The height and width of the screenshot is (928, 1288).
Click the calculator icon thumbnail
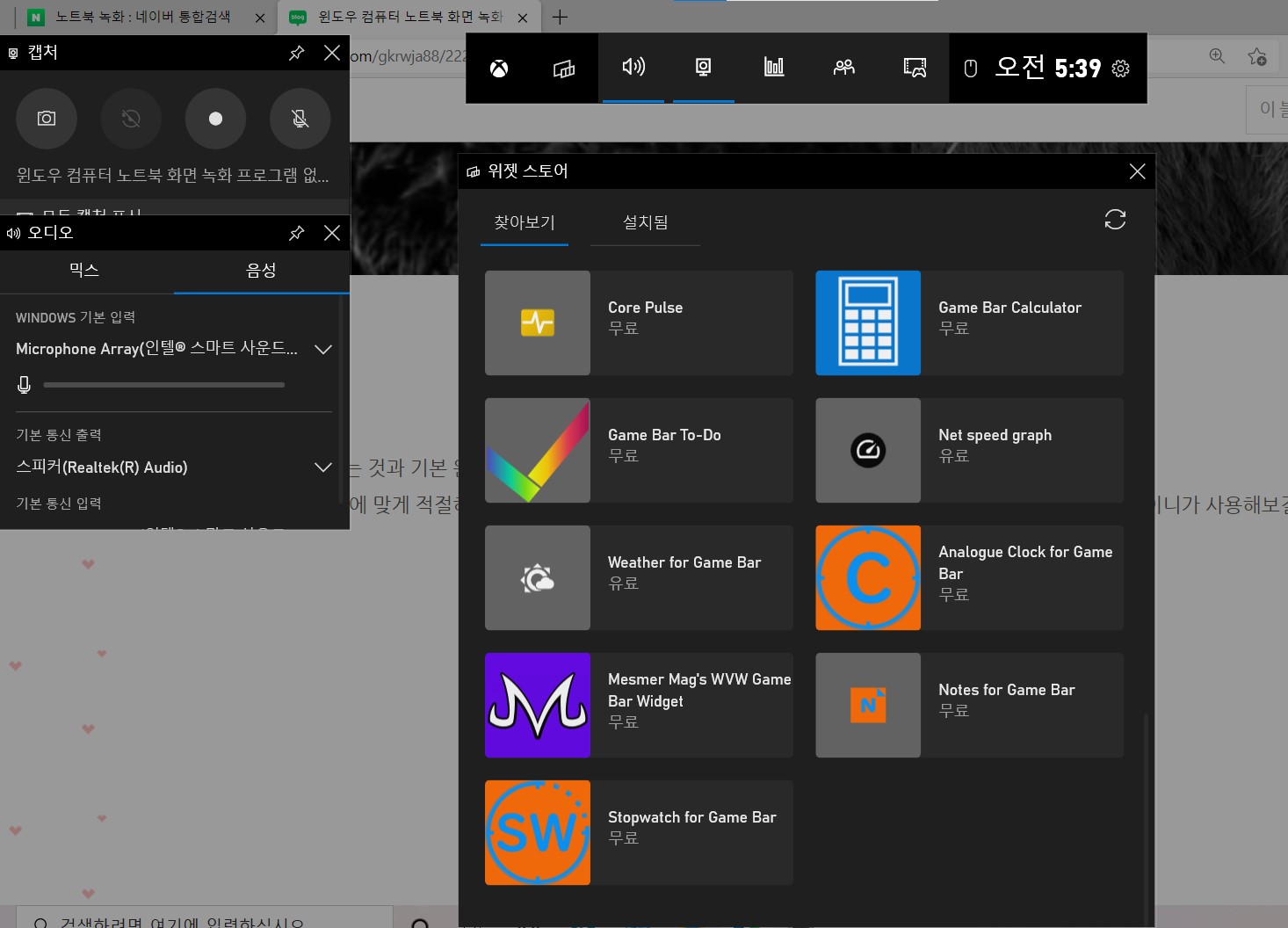pos(868,323)
